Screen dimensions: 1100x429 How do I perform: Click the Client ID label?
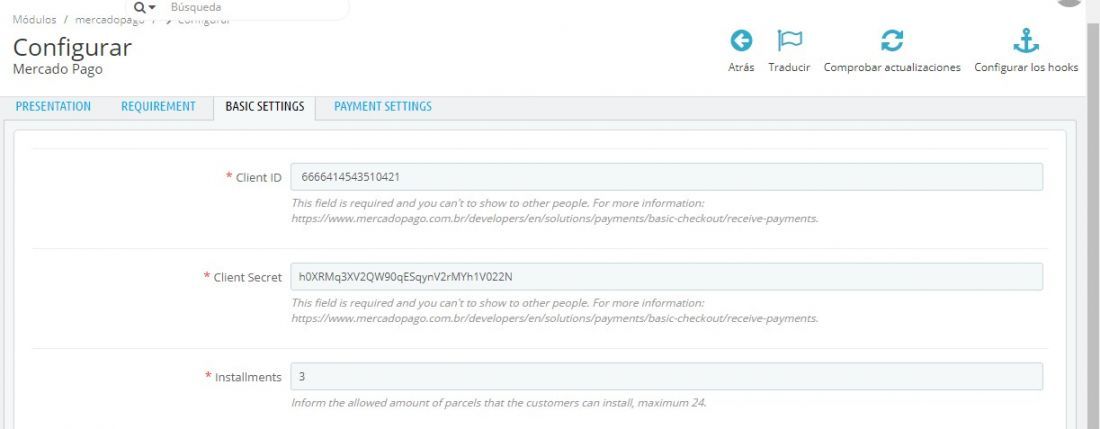coord(259,177)
